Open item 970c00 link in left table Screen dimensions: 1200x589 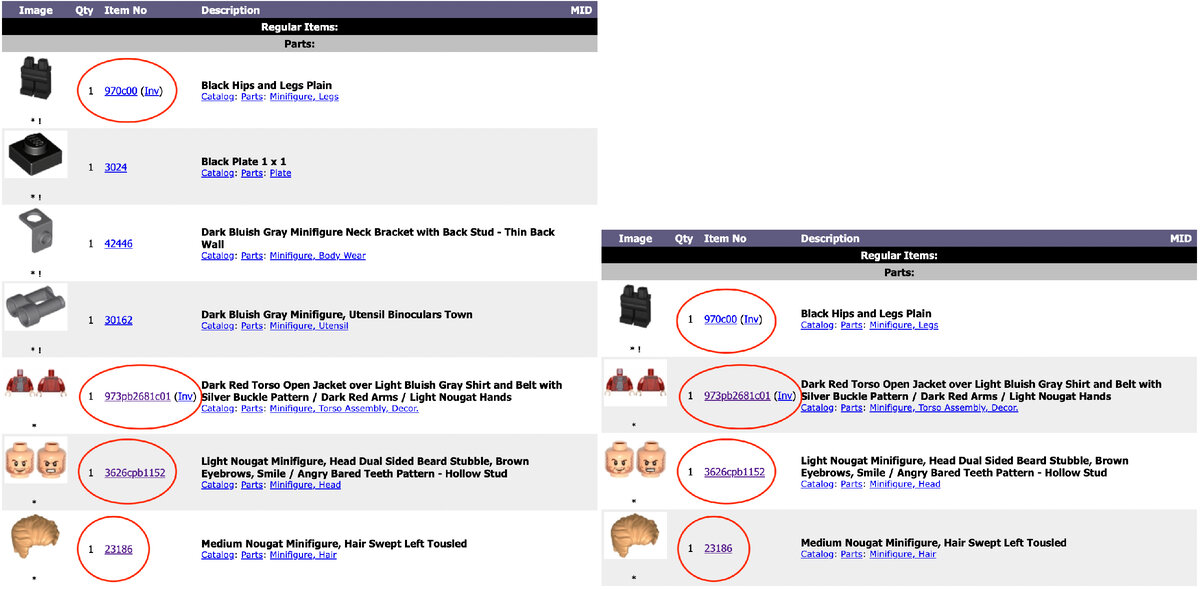121,91
